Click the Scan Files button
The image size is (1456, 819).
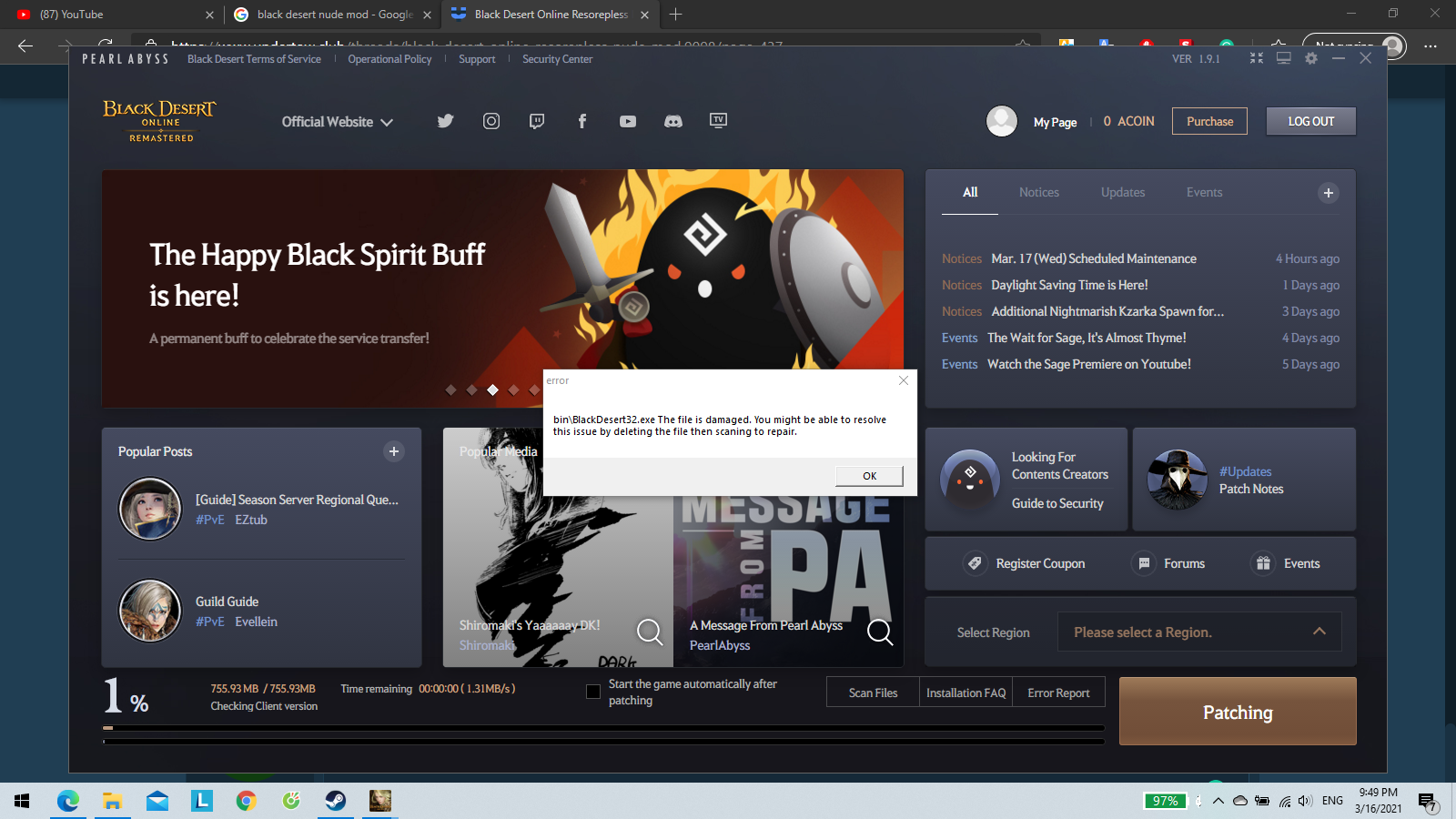[x=873, y=693]
